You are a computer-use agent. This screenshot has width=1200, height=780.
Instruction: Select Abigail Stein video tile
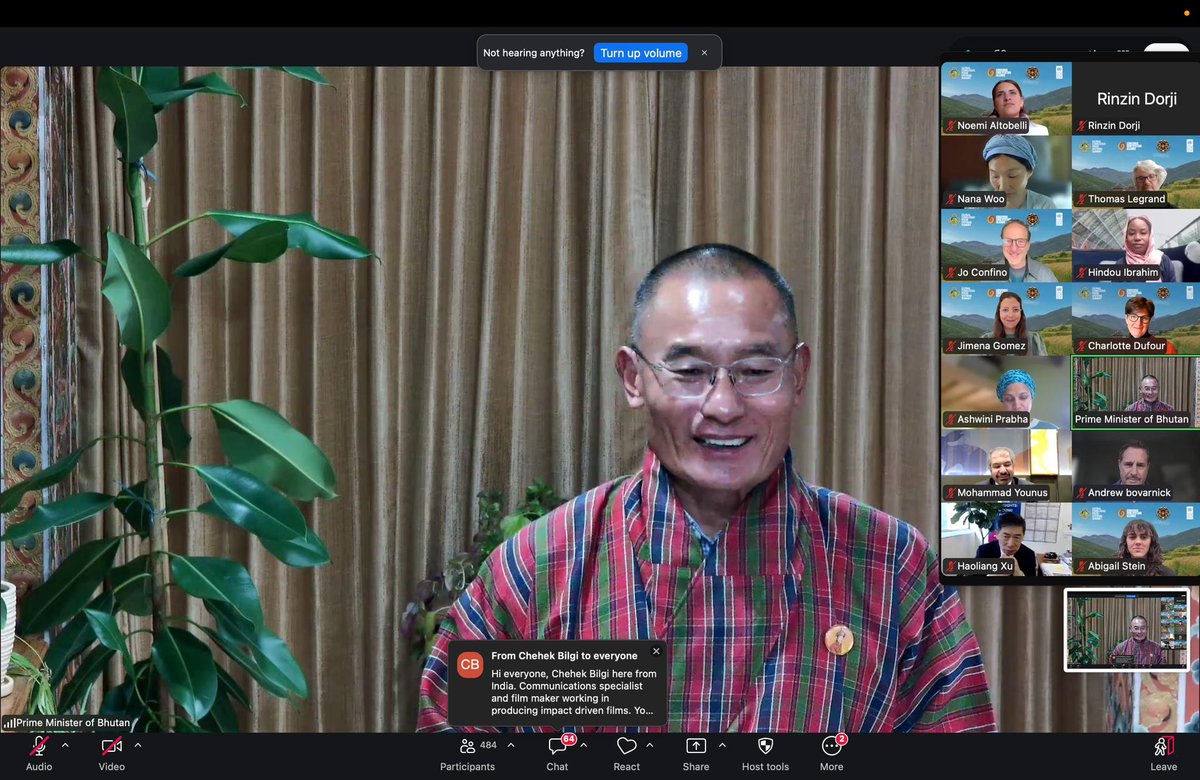point(1136,539)
